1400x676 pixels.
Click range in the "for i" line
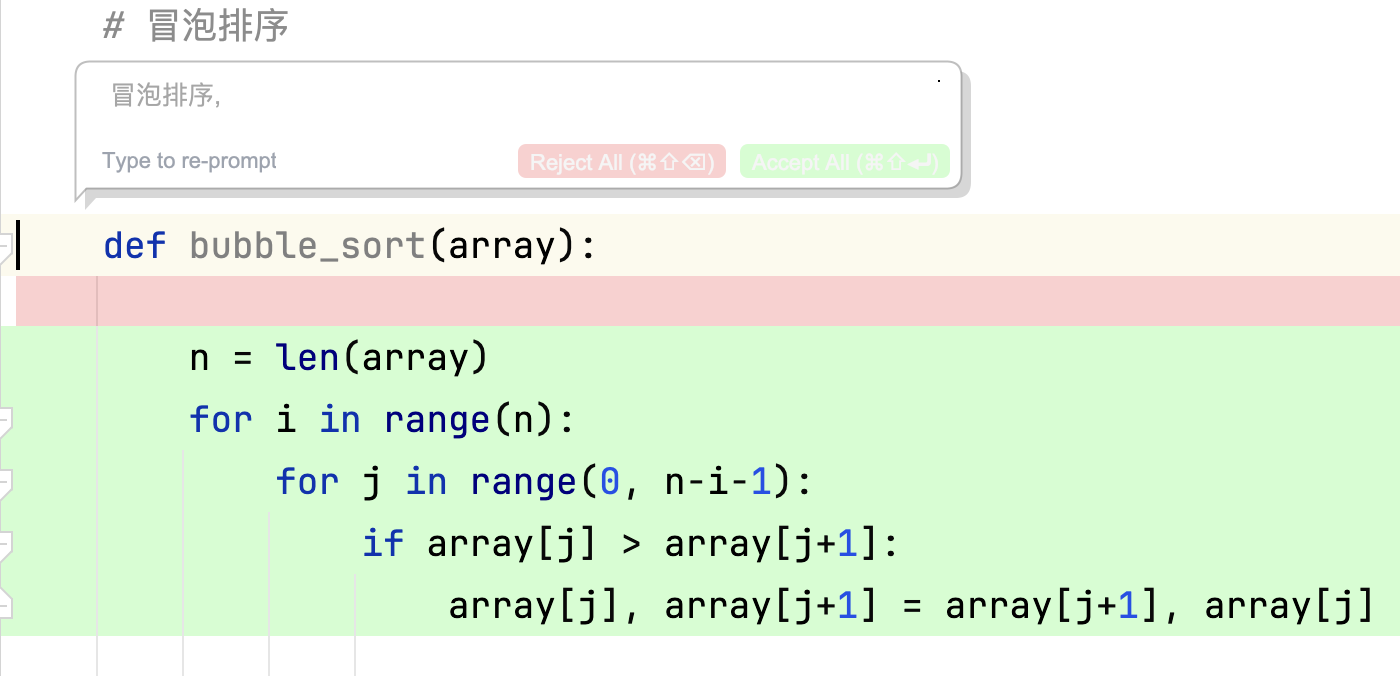(438, 420)
